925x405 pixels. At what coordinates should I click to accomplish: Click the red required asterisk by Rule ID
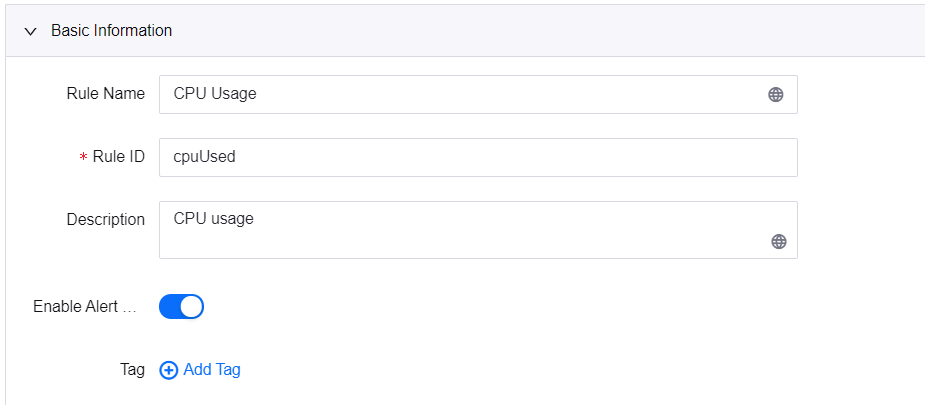(x=83, y=158)
